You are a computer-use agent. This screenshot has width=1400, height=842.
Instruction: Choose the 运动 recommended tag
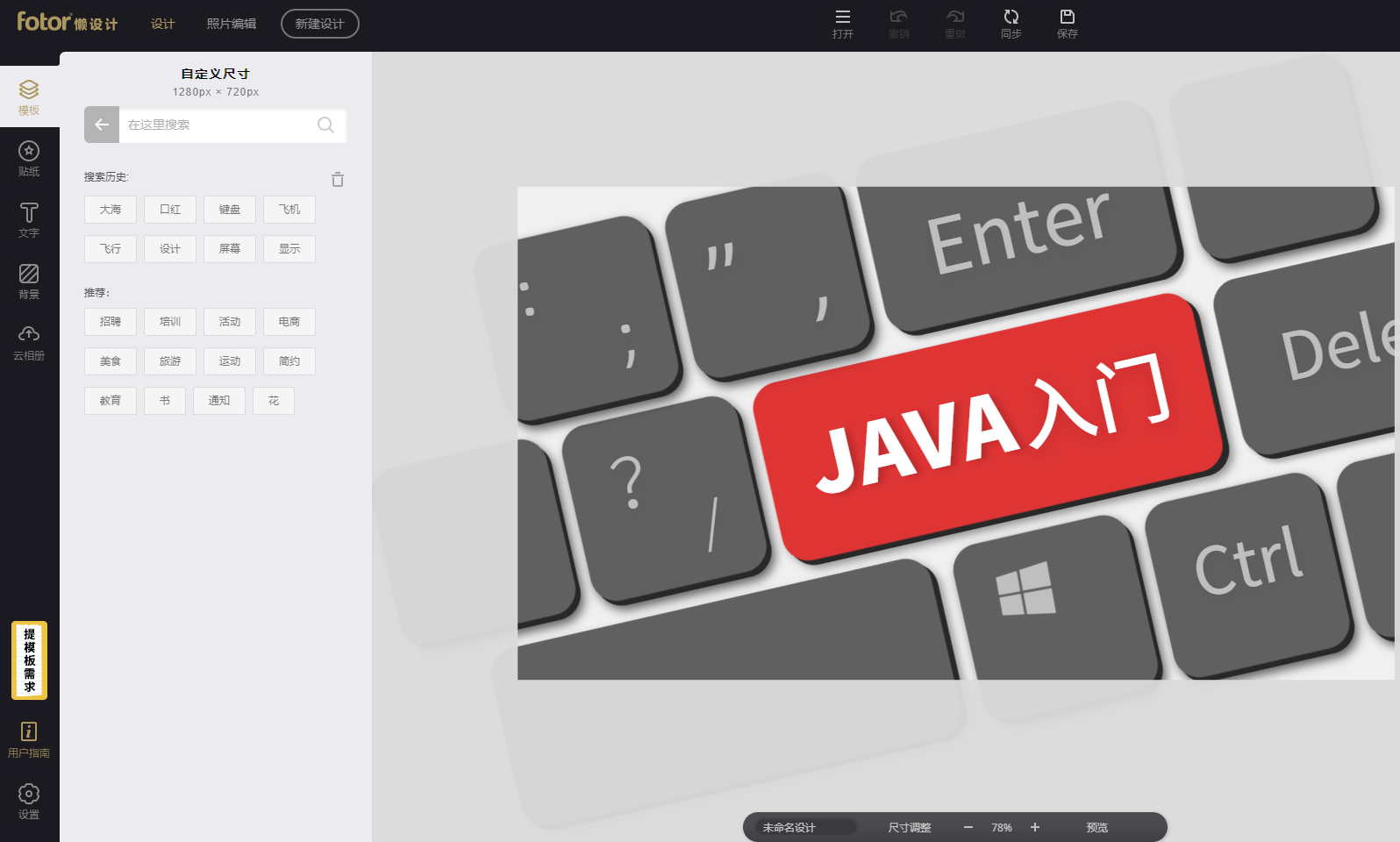pyautogui.click(x=230, y=361)
